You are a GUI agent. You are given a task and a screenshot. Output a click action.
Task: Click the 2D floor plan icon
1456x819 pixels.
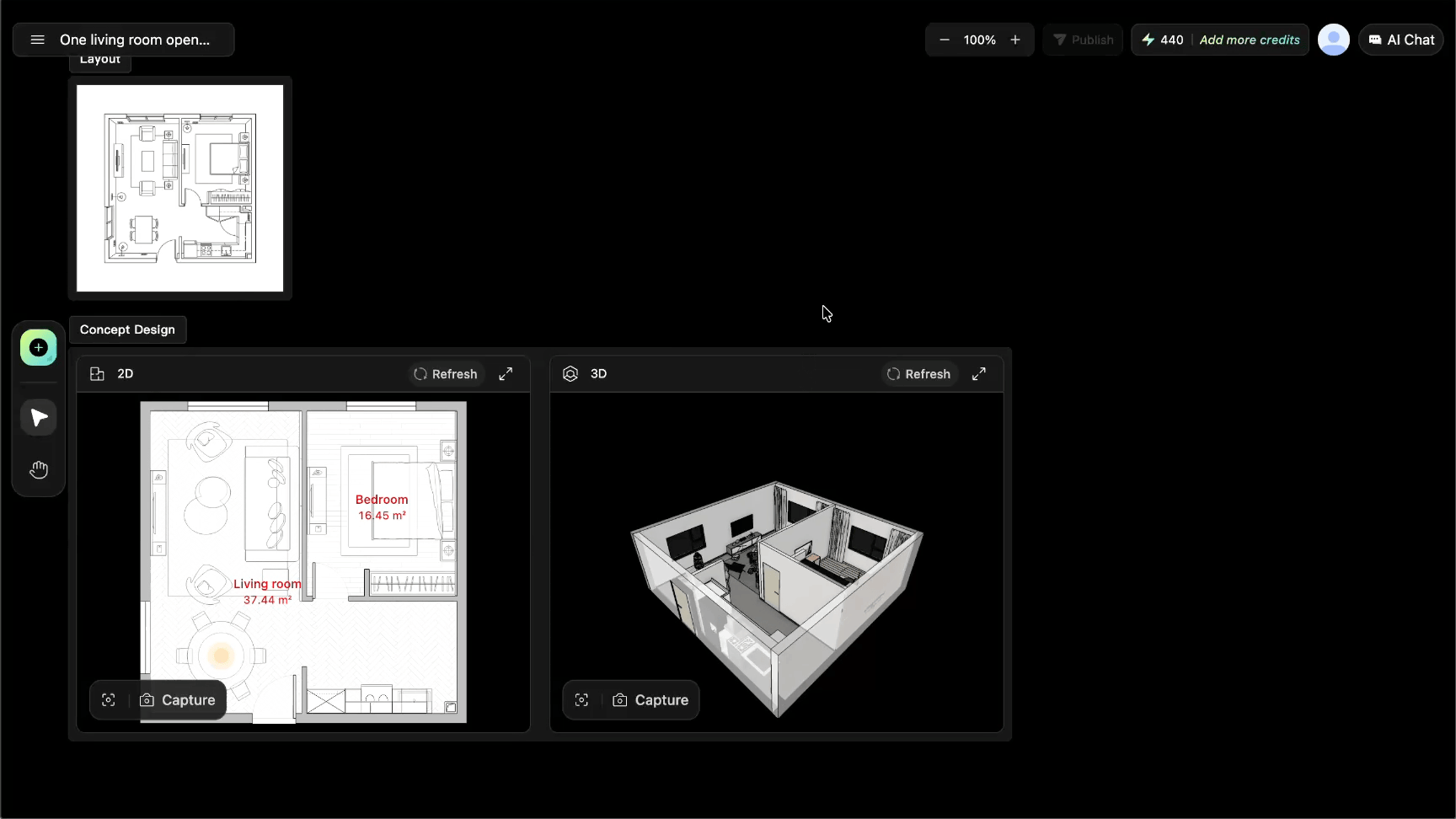click(x=98, y=373)
